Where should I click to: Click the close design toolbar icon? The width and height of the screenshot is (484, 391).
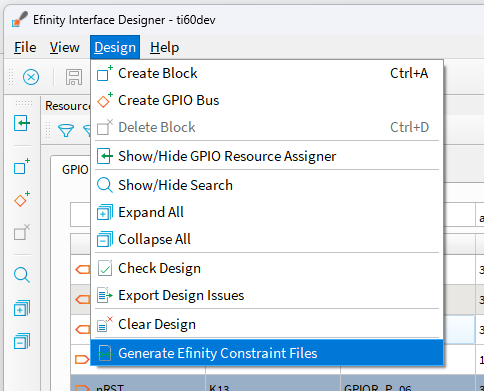tap(31, 77)
